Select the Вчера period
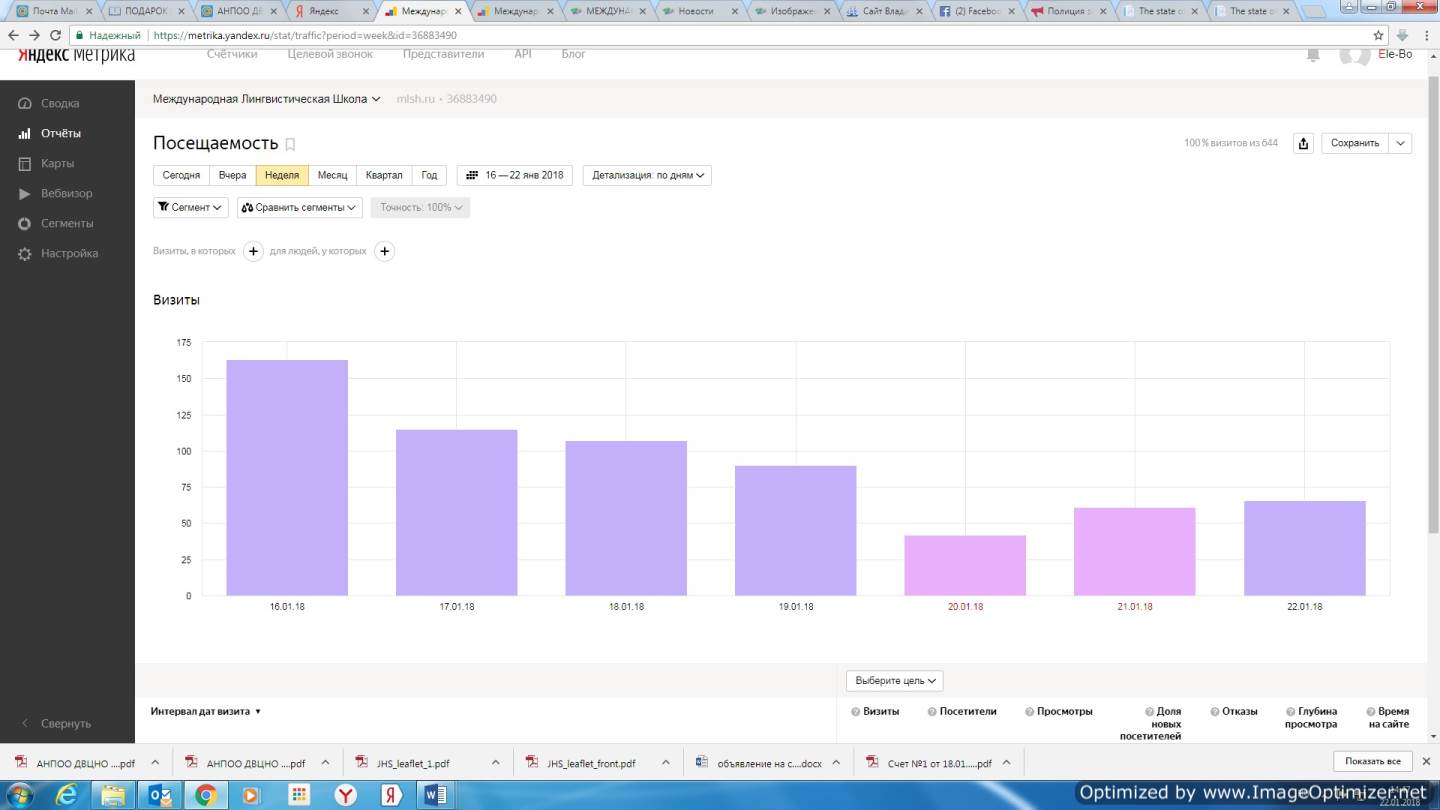Screen dimensions: 1440x810 [x=232, y=175]
